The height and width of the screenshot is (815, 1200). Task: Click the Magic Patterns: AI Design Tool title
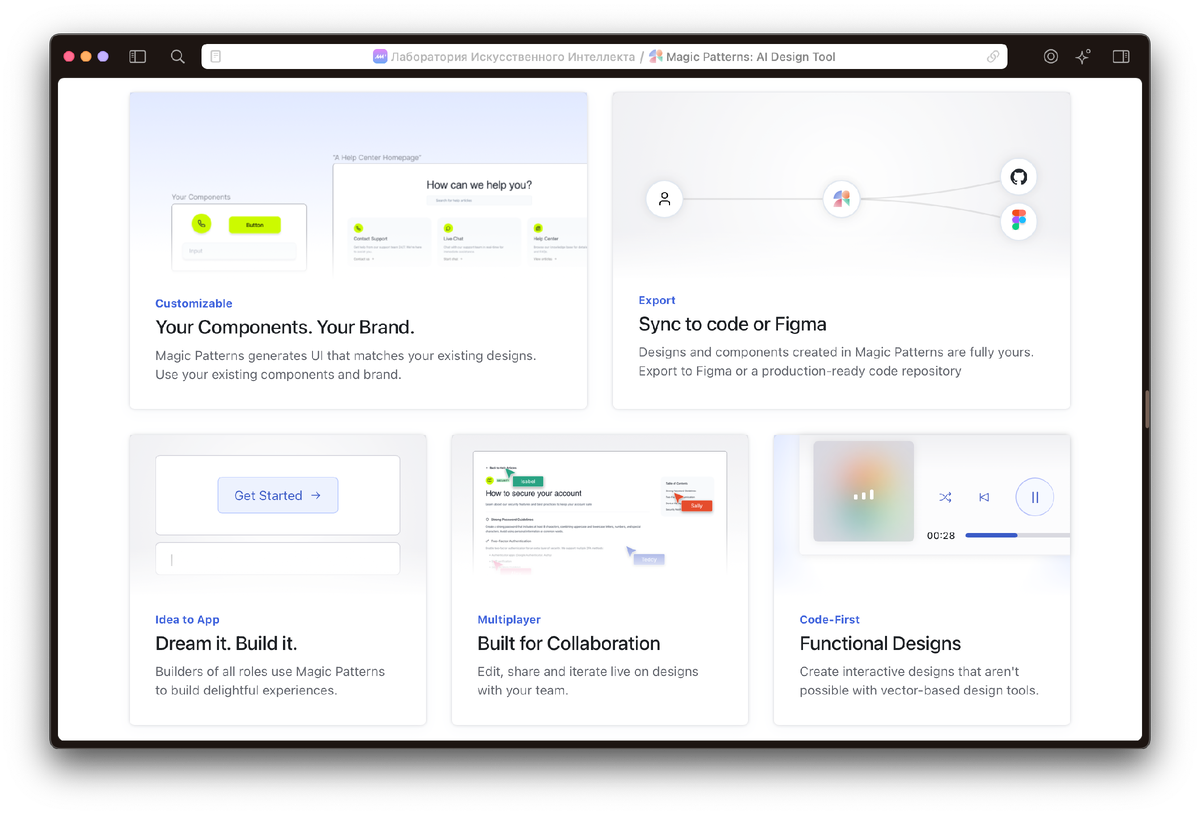click(750, 57)
